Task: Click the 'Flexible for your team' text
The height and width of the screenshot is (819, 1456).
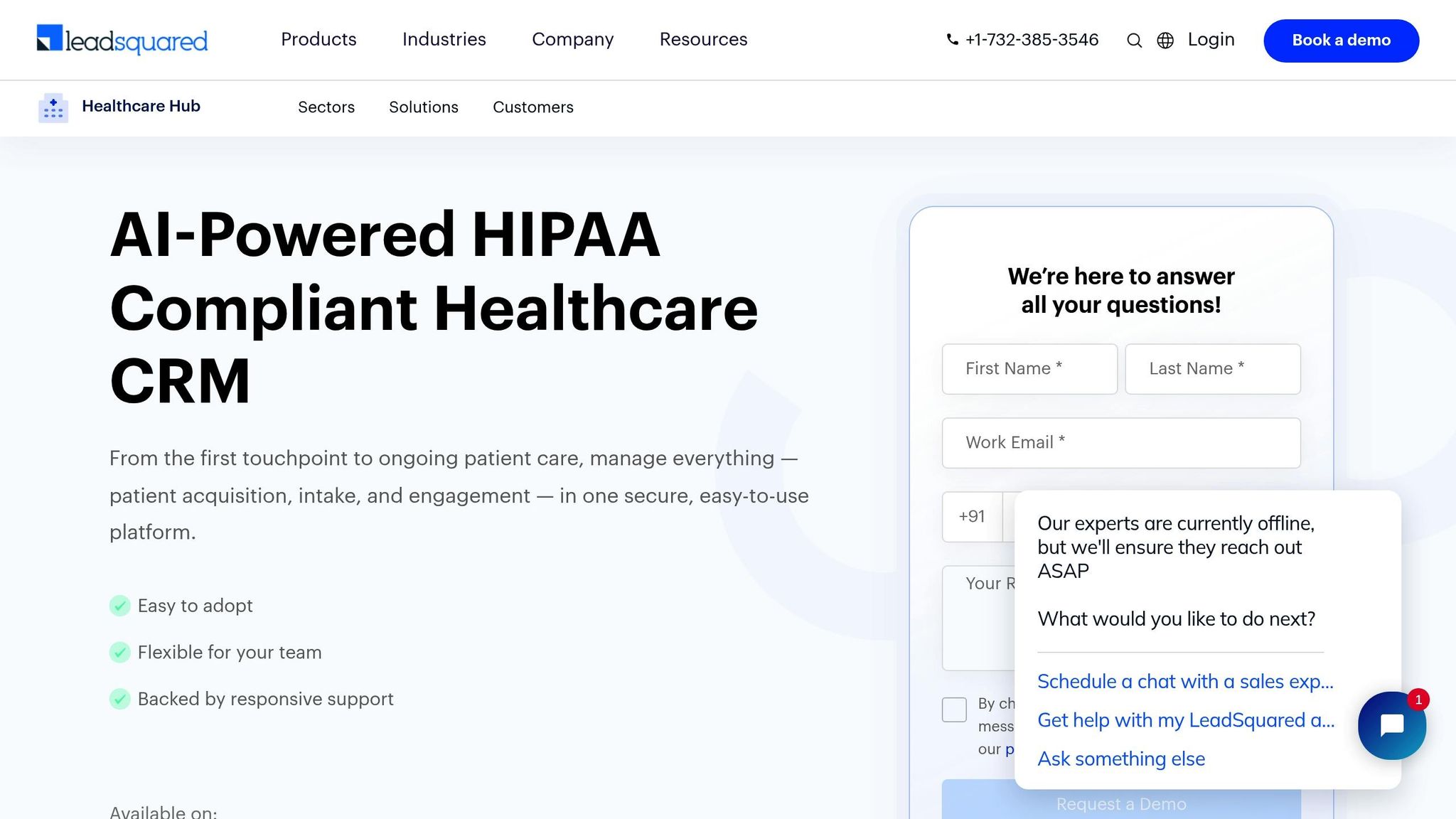Action: point(230,653)
